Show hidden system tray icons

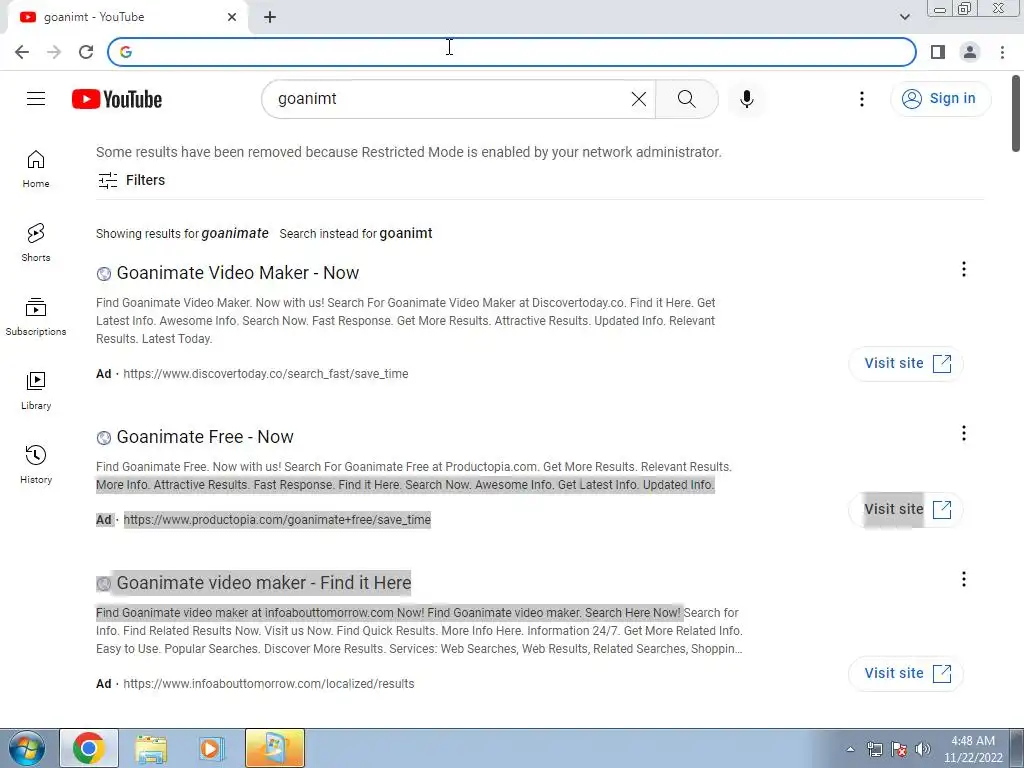[850, 749]
